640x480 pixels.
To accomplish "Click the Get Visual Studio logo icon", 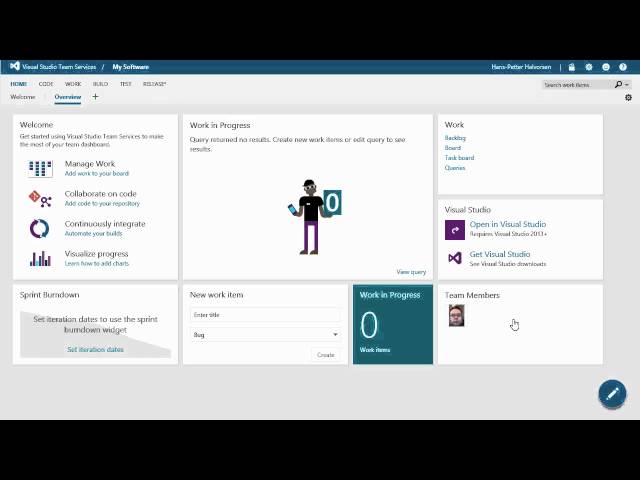I will tap(455, 258).
